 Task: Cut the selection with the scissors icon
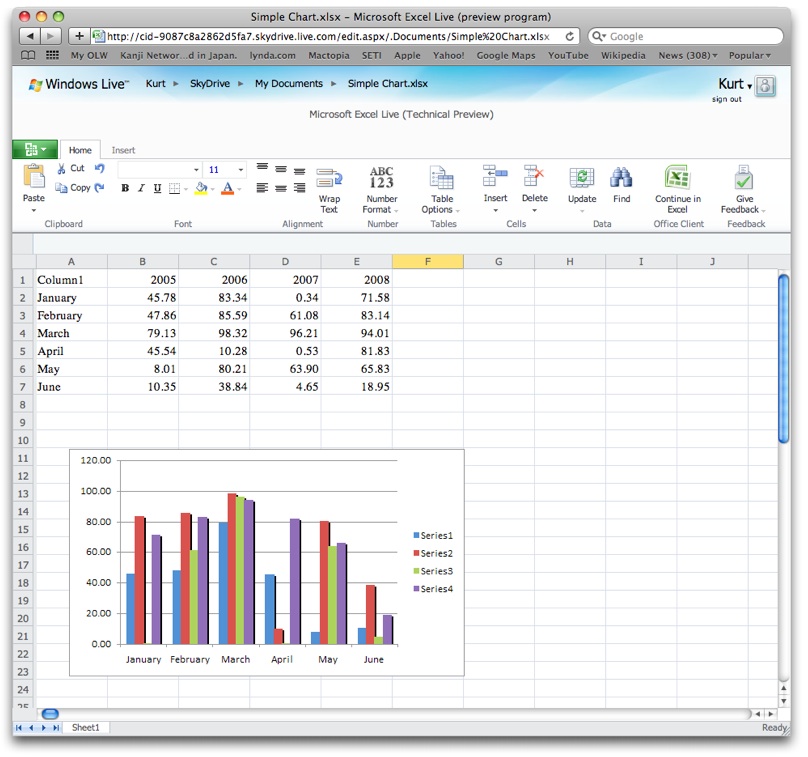[61, 169]
